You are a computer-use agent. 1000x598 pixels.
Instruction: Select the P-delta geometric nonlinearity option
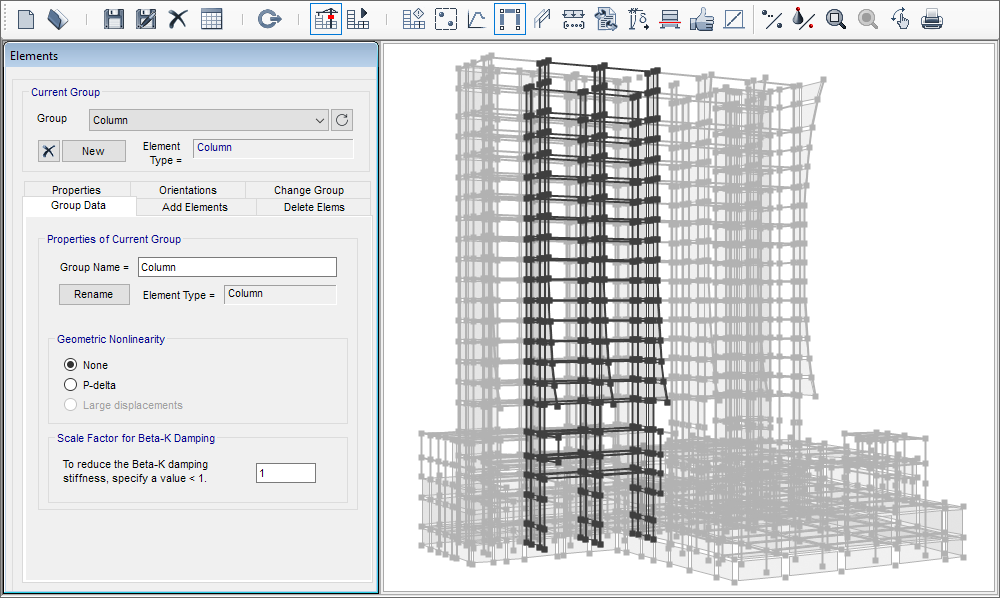click(x=70, y=385)
